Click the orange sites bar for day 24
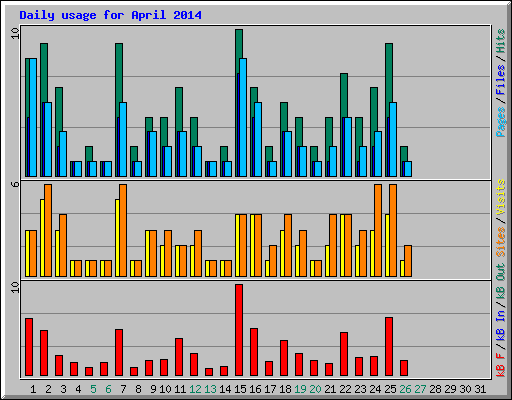This screenshot has width=512, height=400. coord(378,230)
